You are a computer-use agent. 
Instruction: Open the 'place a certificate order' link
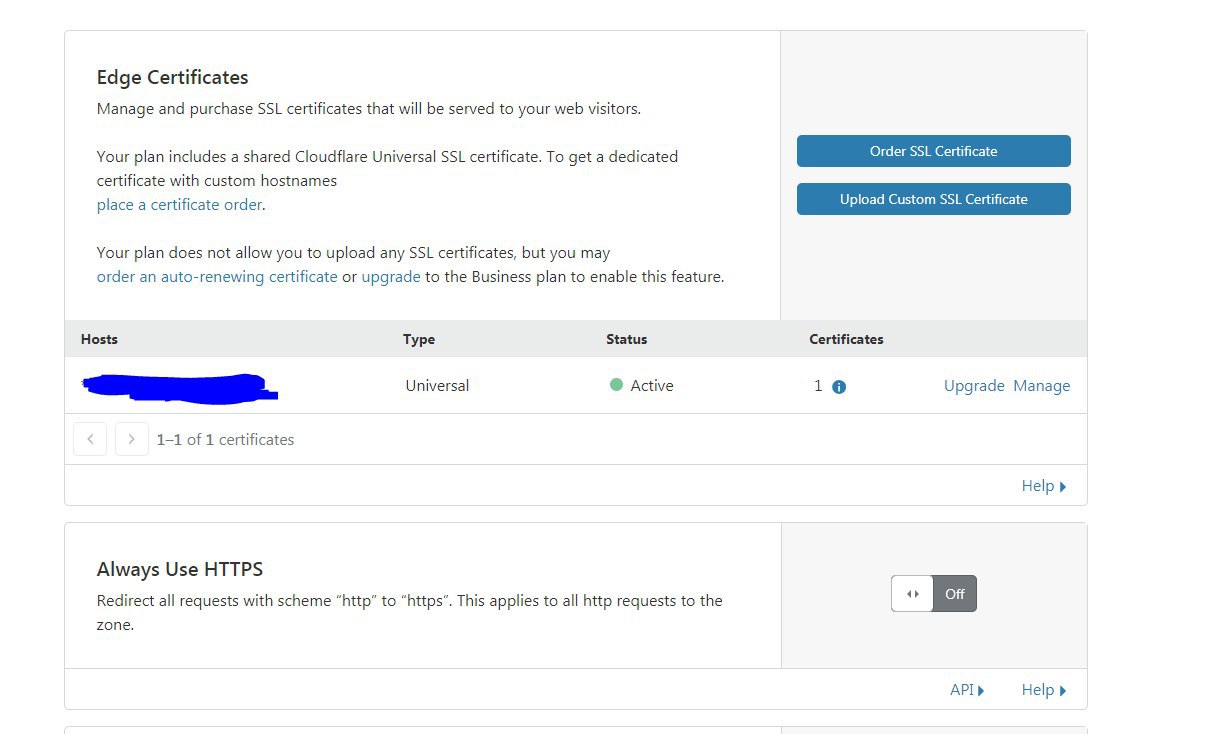click(x=180, y=205)
